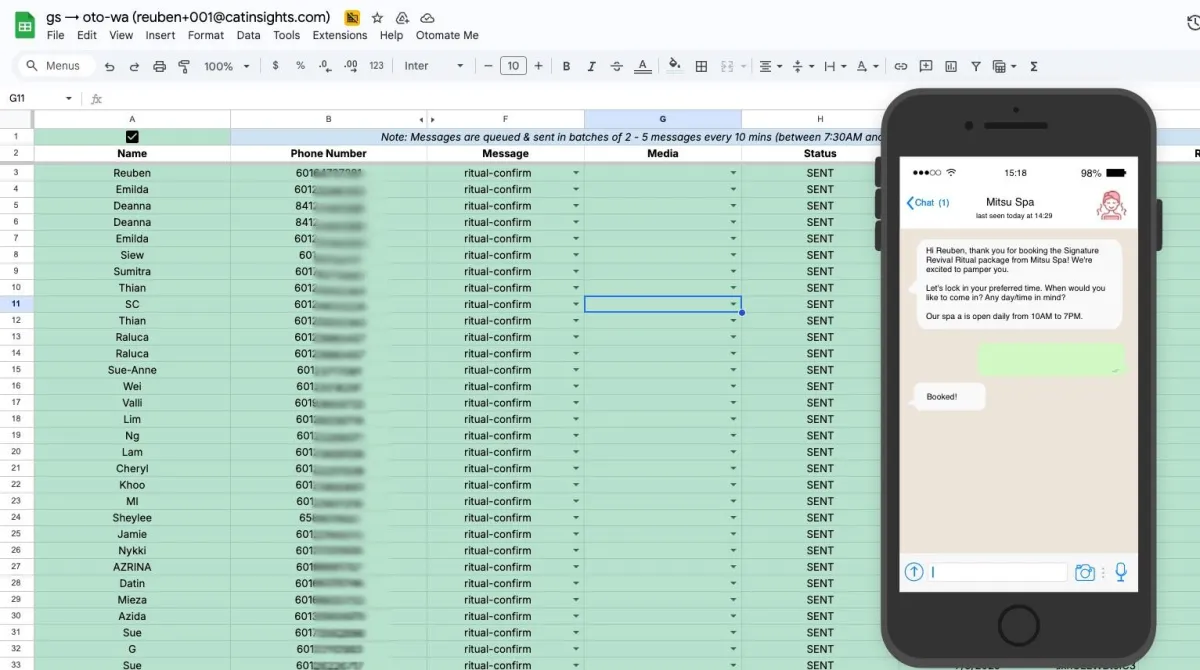Viewport: 1200px width, 670px height.
Task: Open the Borders tool
Action: pos(701,66)
